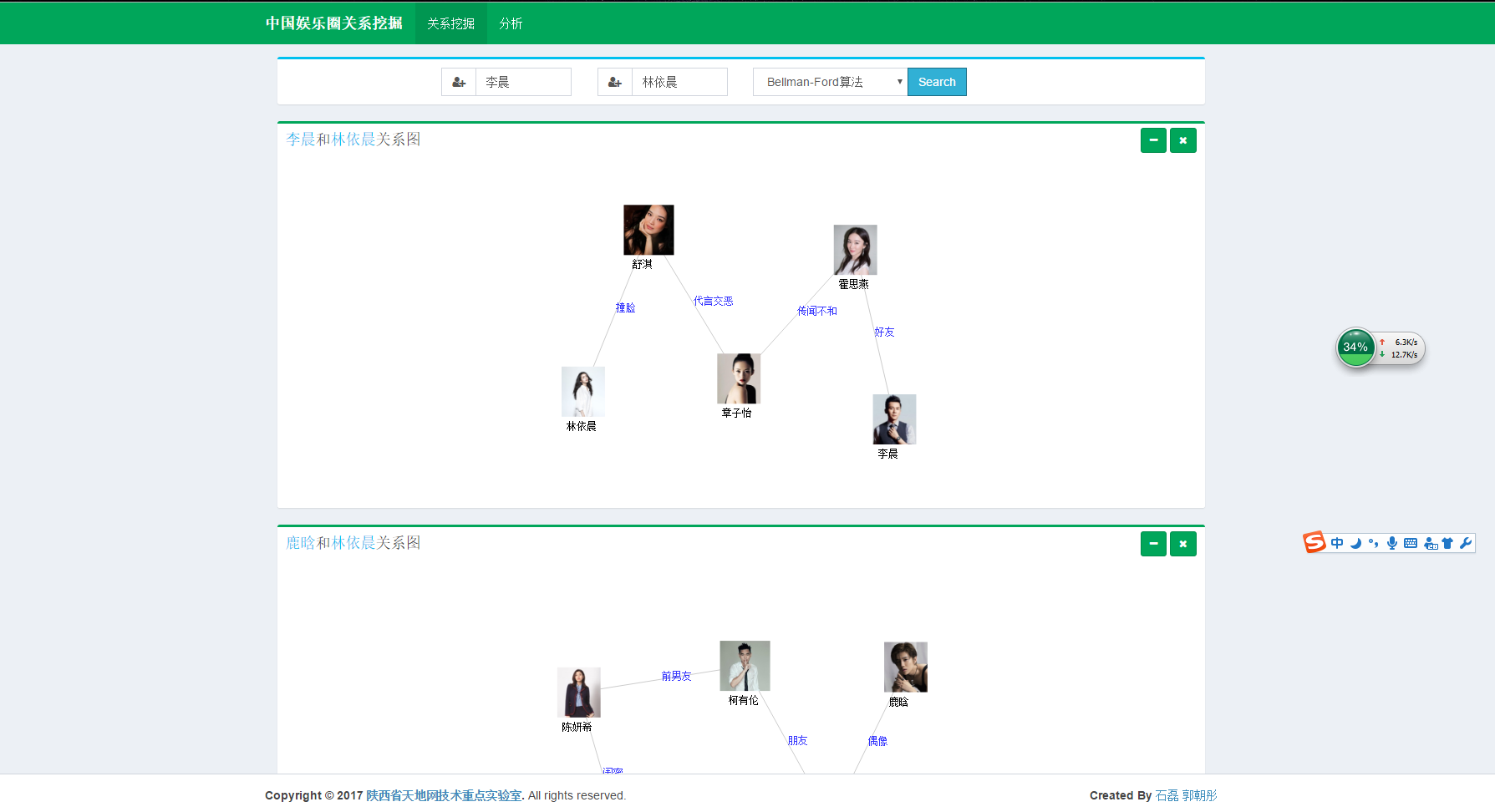Open the Bellman-Ford算法 algorithm dropdown

coord(829,82)
